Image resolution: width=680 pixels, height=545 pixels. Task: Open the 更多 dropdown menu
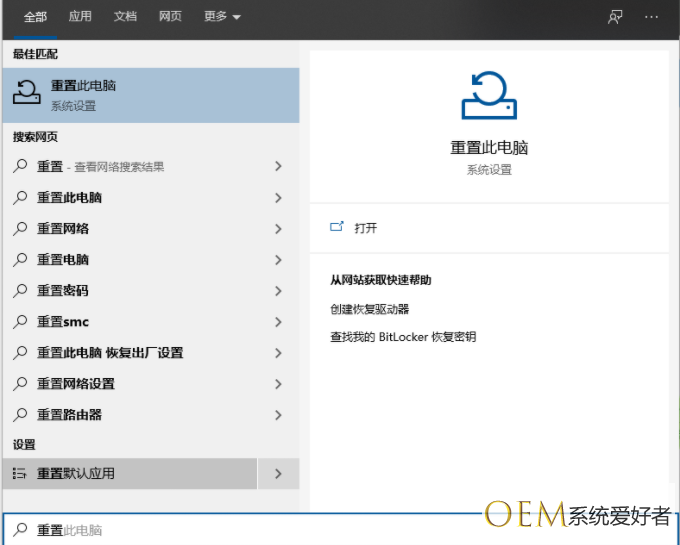point(222,17)
